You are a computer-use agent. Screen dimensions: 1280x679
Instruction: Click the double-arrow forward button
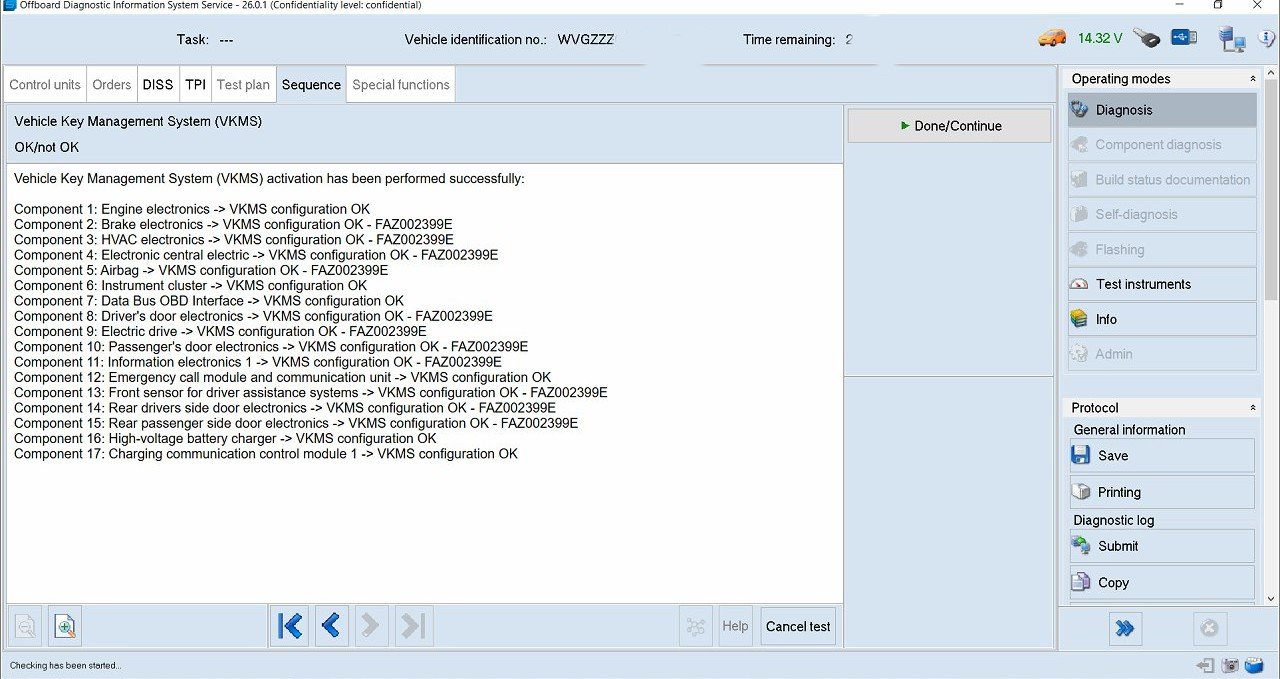click(x=1125, y=628)
